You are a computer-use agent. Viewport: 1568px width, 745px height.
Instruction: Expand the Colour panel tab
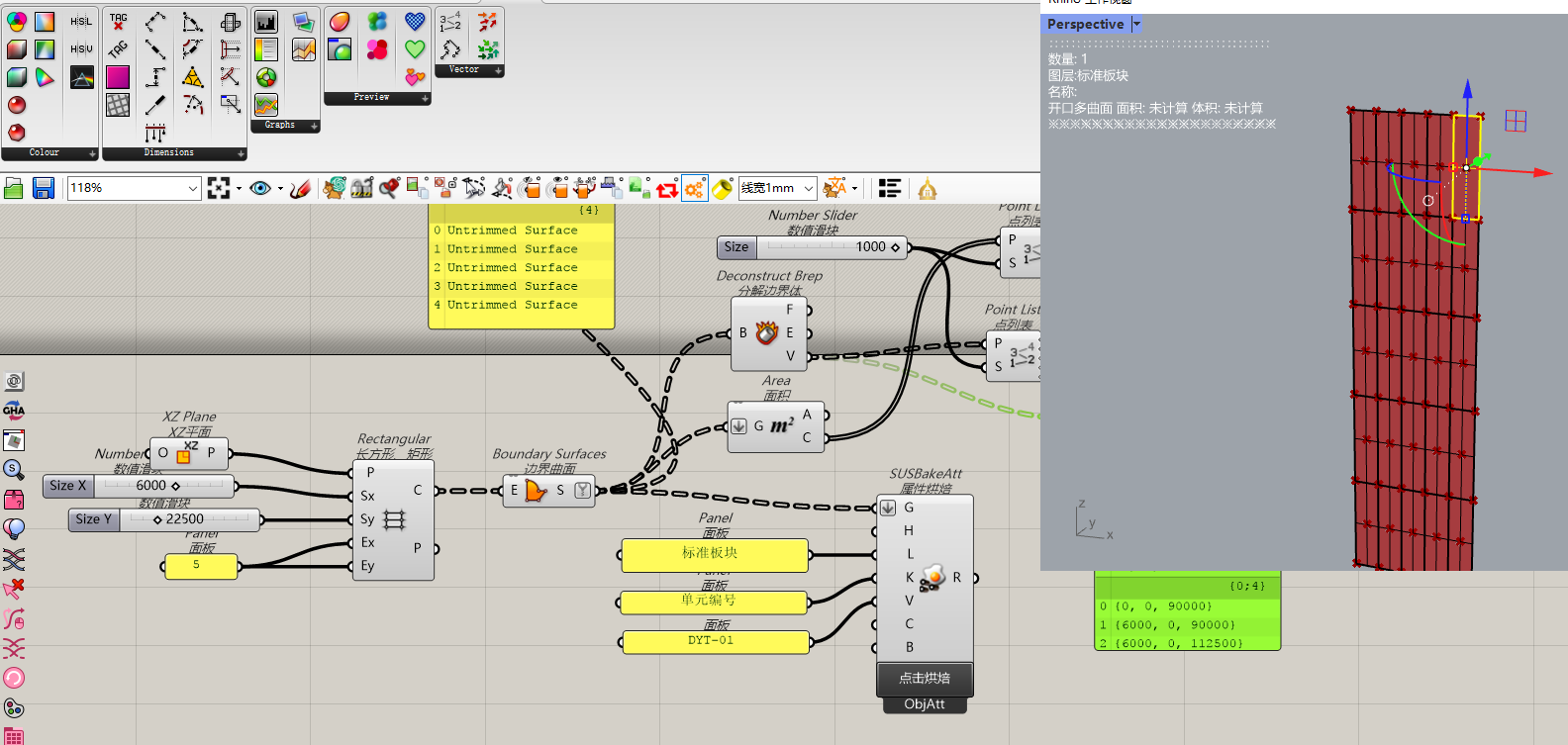pyautogui.click(x=49, y=153)
